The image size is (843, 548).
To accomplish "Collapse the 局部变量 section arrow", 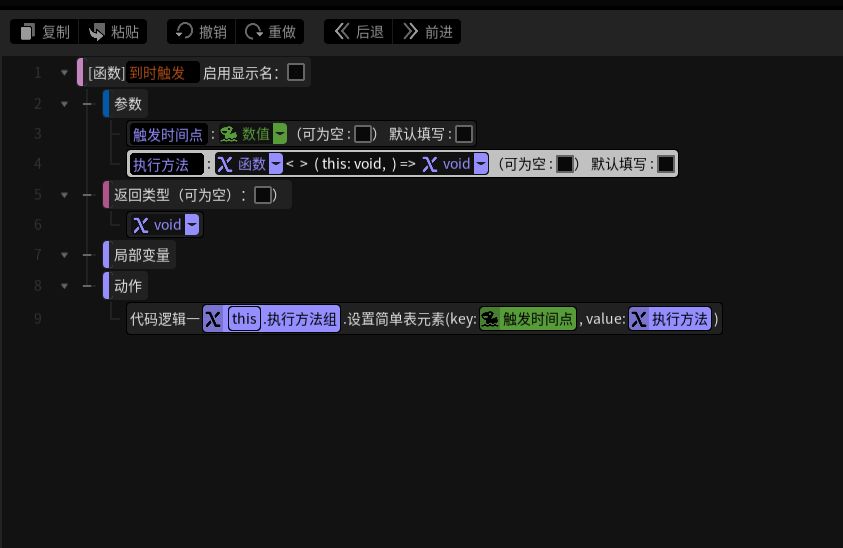I will (64, 255).
